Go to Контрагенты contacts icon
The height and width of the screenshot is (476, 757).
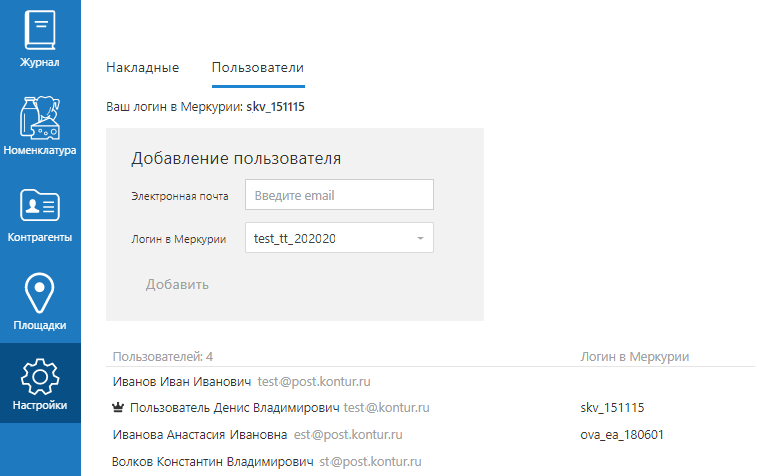[40, 205]
